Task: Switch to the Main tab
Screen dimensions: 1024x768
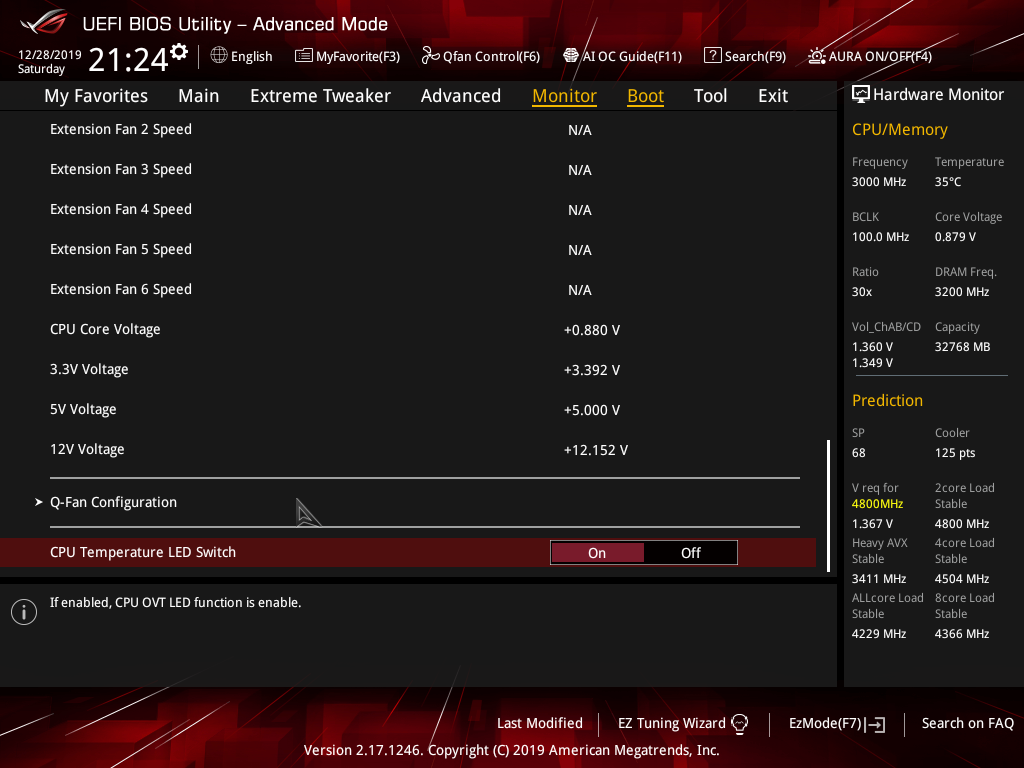Action: pos(199,96)
